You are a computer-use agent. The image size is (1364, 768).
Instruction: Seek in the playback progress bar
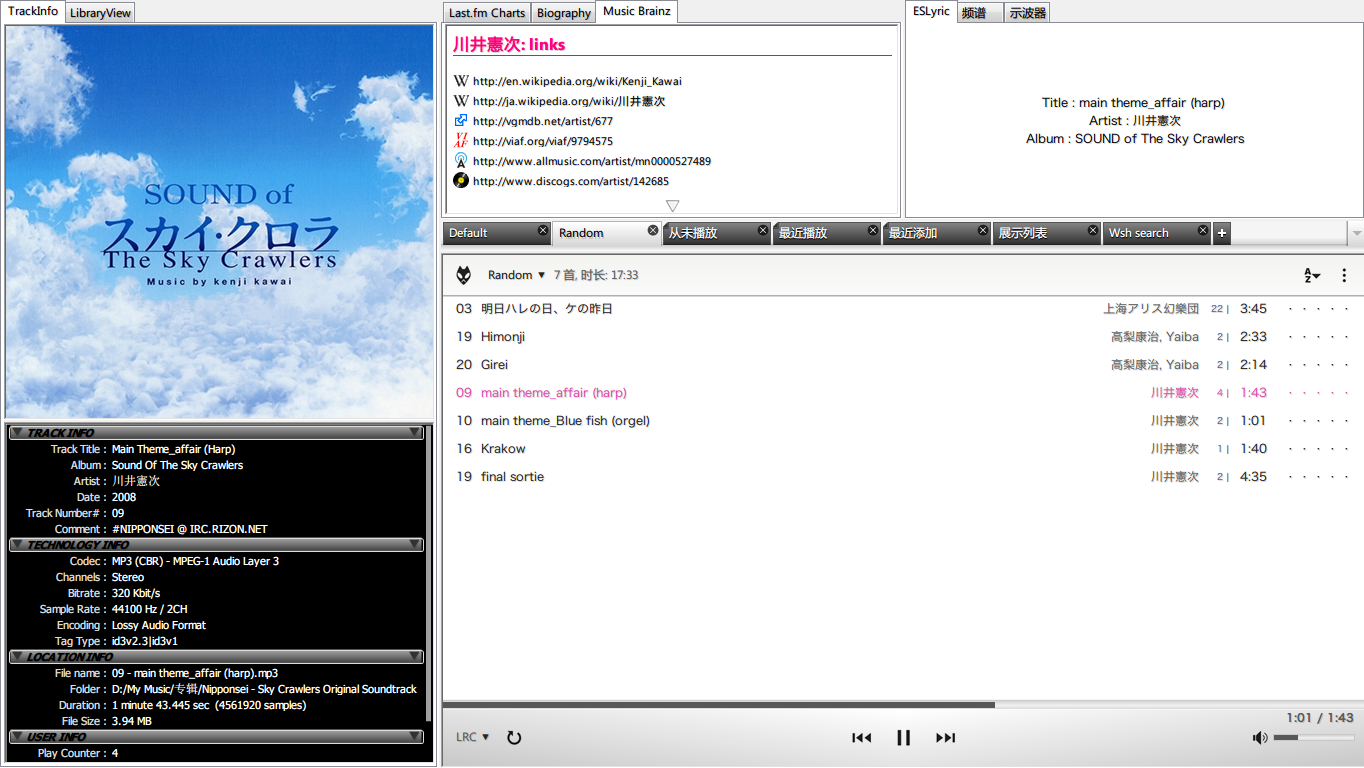coord(903,705)
